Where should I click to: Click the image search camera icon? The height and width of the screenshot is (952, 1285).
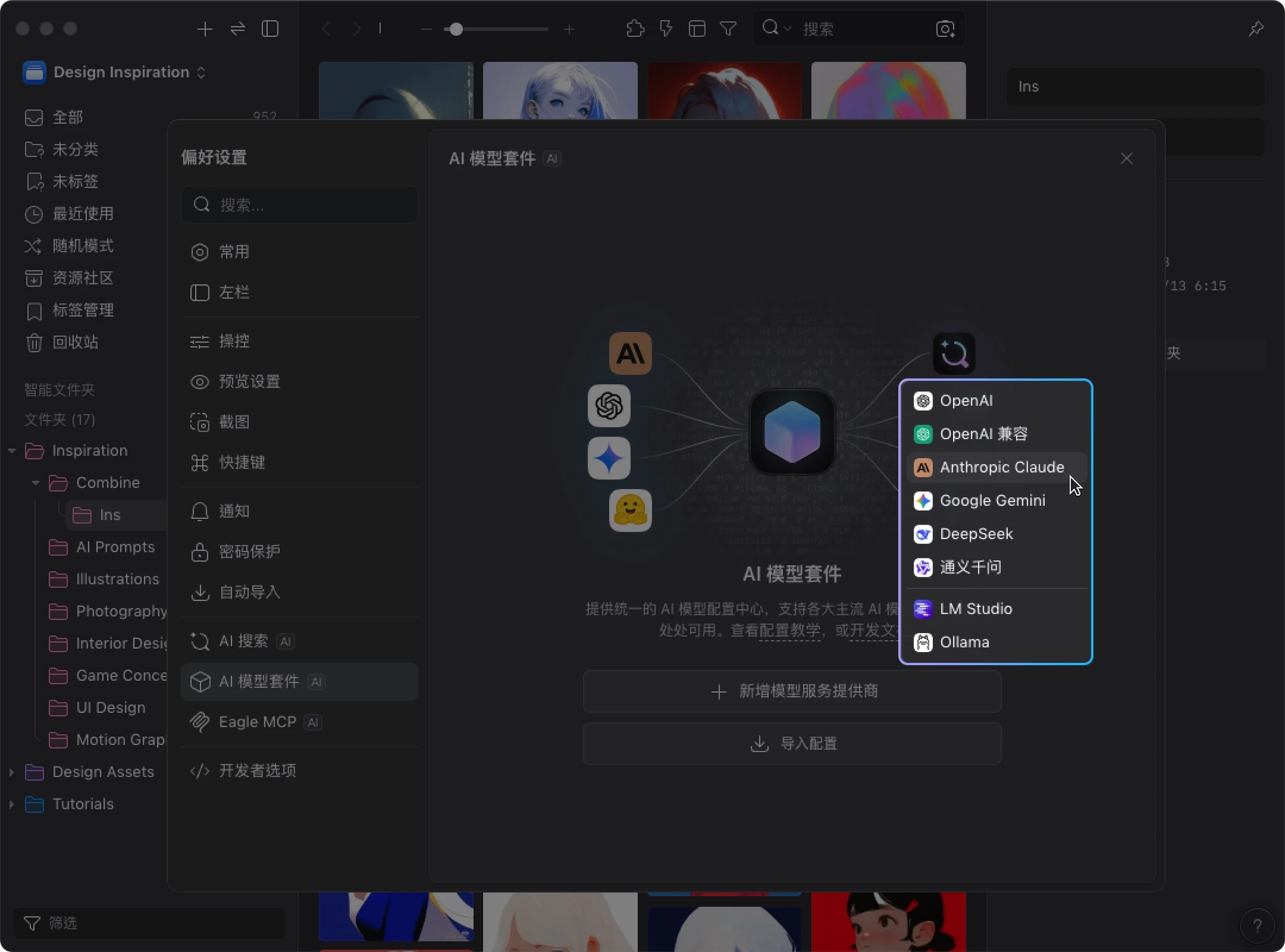click(x=945, y=29)
